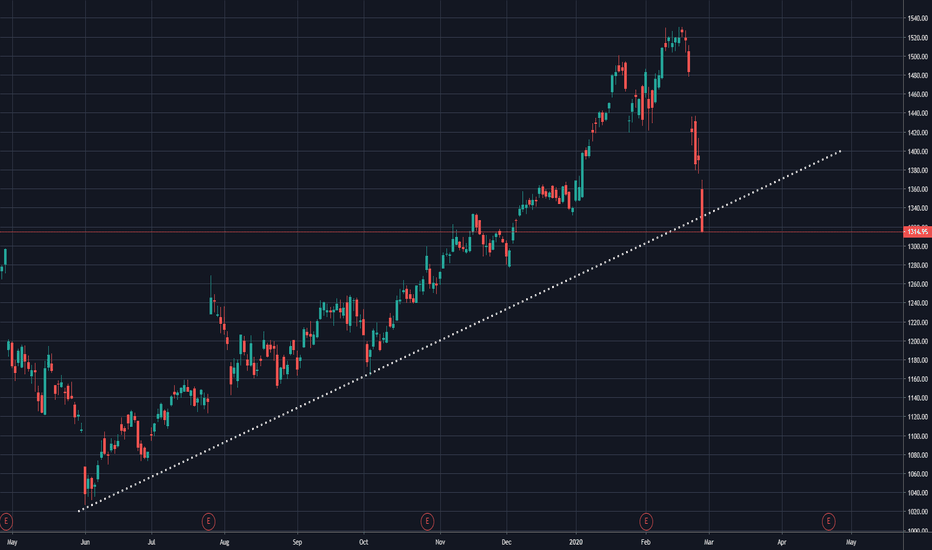This screenshot has width=932, height=550.
Task: Open the earnings marker just before Nov
Action: coord(427,521)
